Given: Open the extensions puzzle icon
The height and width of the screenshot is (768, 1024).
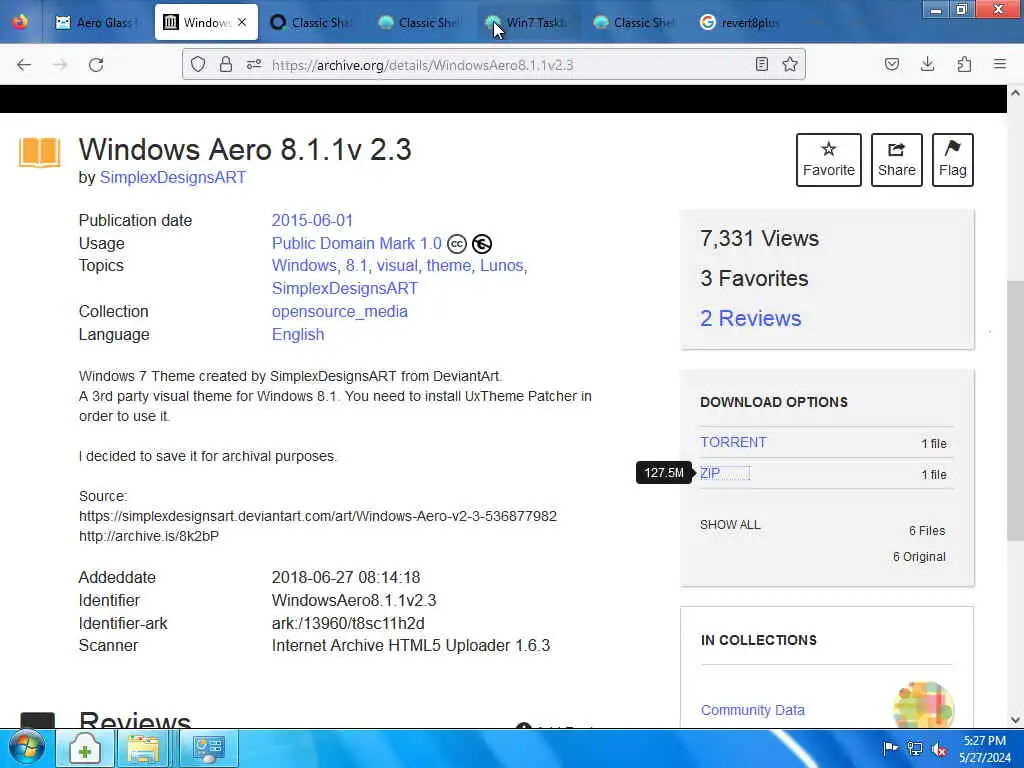Looking at the screenshot, I should (x=964, y=64).
